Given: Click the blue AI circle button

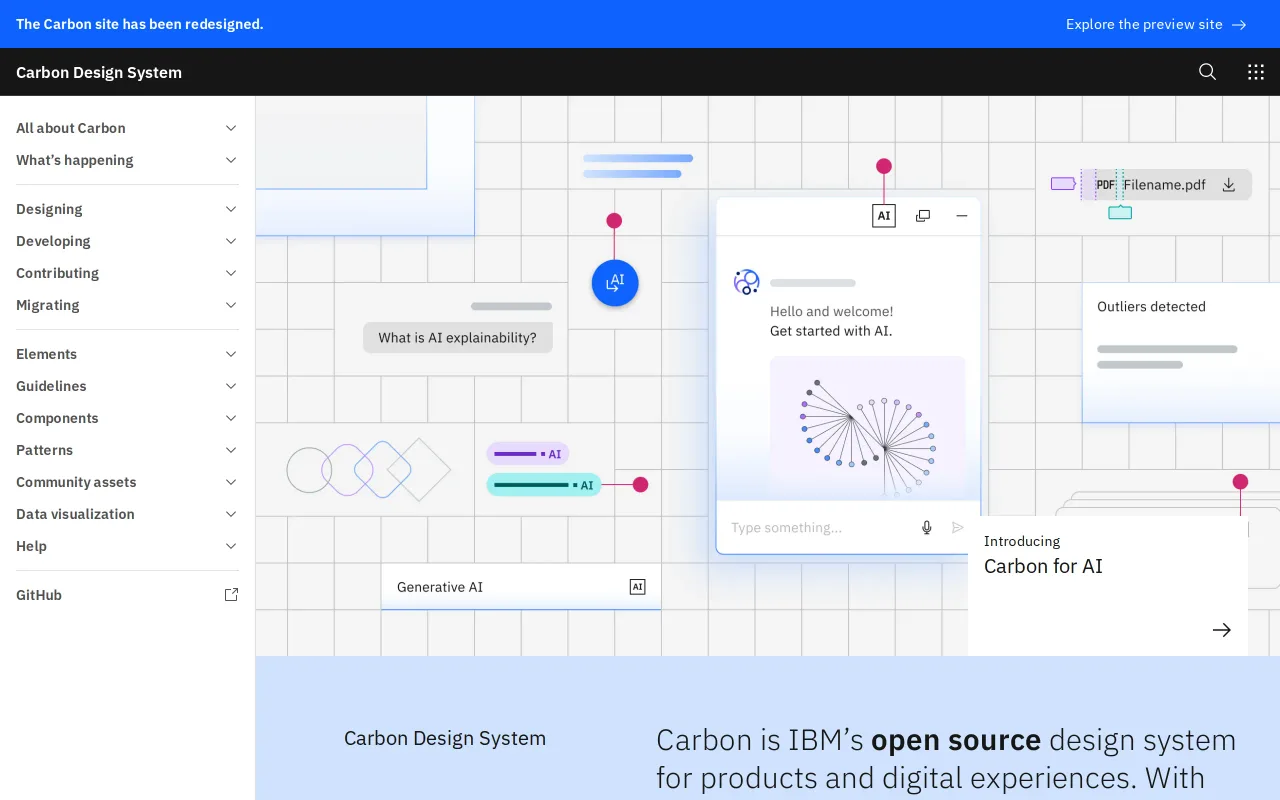Looking at the screenshot, I should [615, 283].
